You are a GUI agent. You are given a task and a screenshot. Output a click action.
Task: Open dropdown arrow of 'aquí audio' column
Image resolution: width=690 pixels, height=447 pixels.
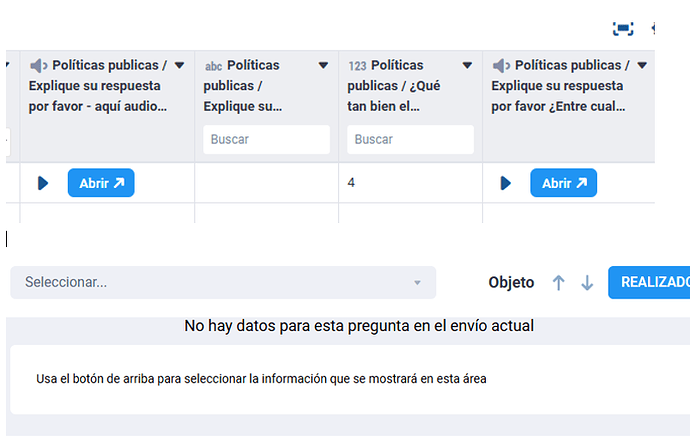click(x=179, y=66)
